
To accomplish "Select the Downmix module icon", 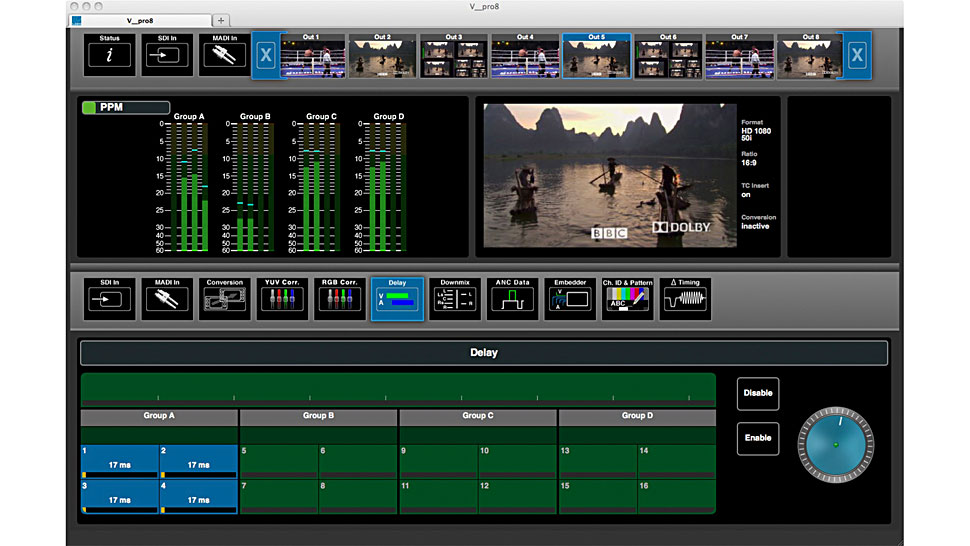I will coord(455,299).
